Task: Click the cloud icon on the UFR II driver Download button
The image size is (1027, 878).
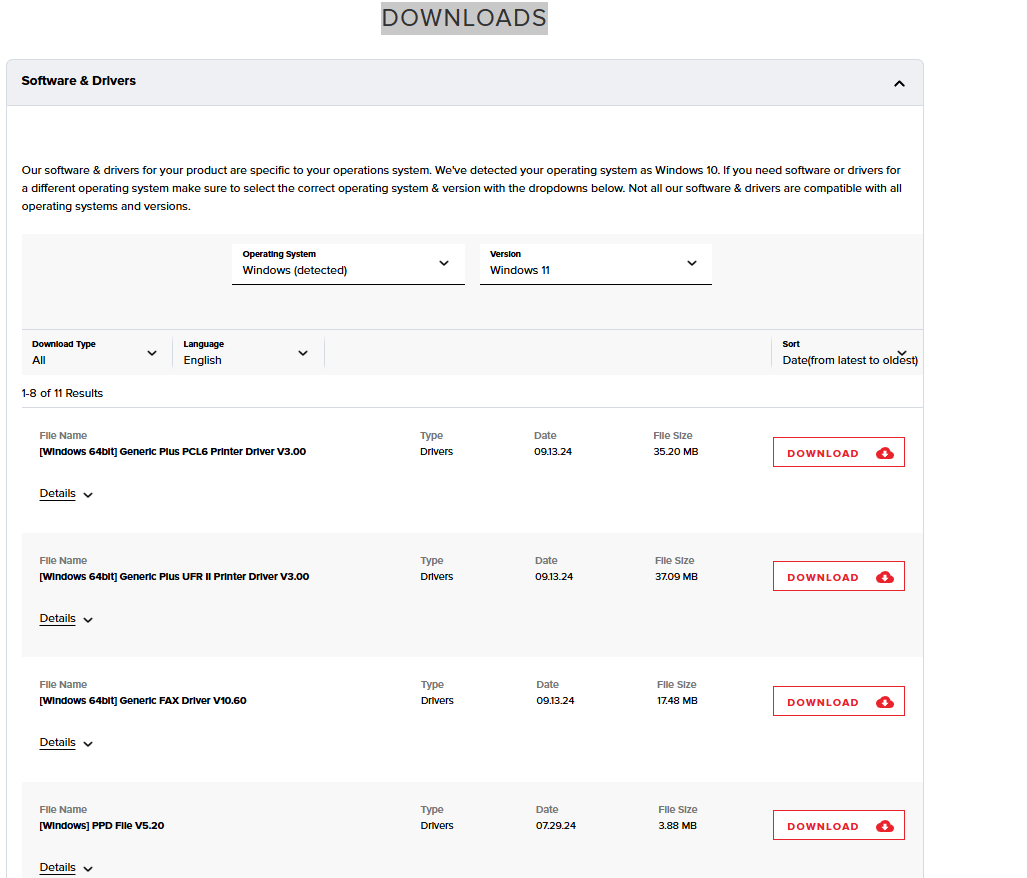Action: point(884,576)
